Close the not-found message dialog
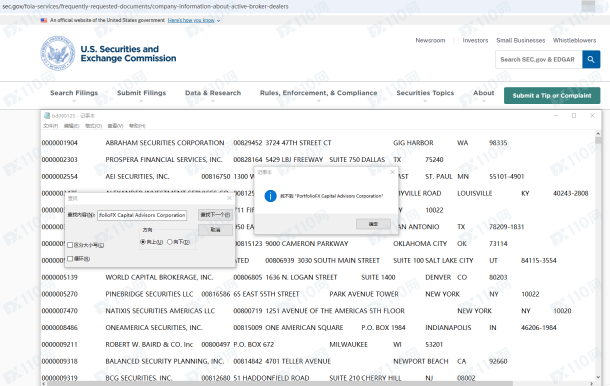 tap(392, 172)
